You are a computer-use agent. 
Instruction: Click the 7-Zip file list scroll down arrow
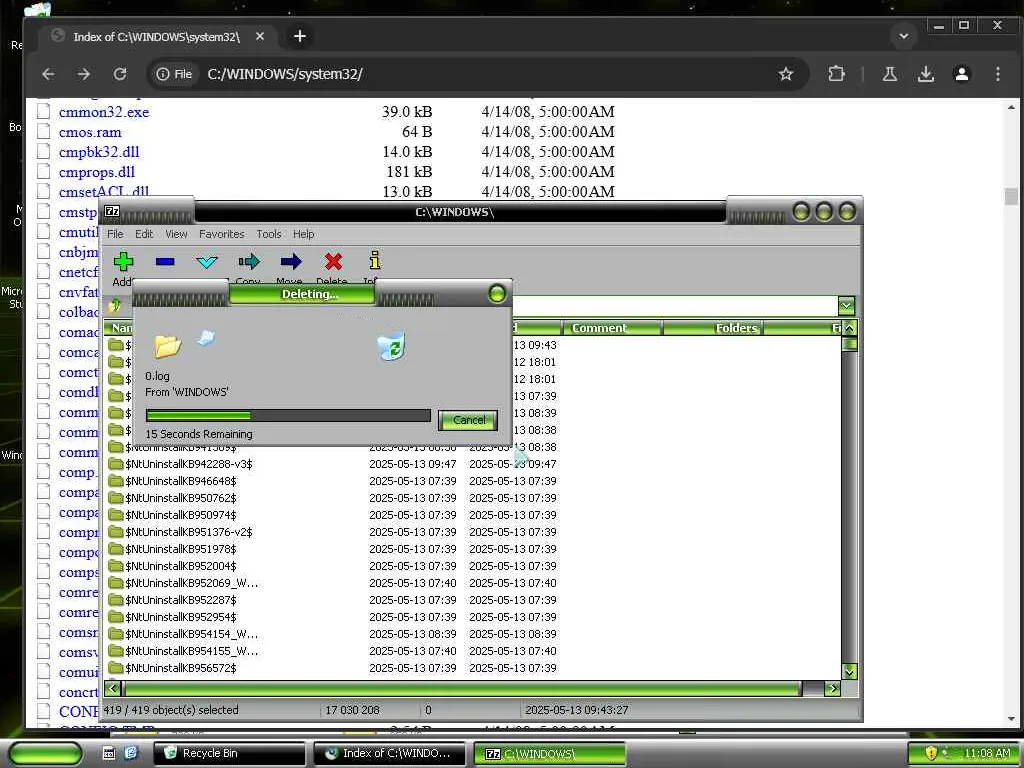(849, 671)
